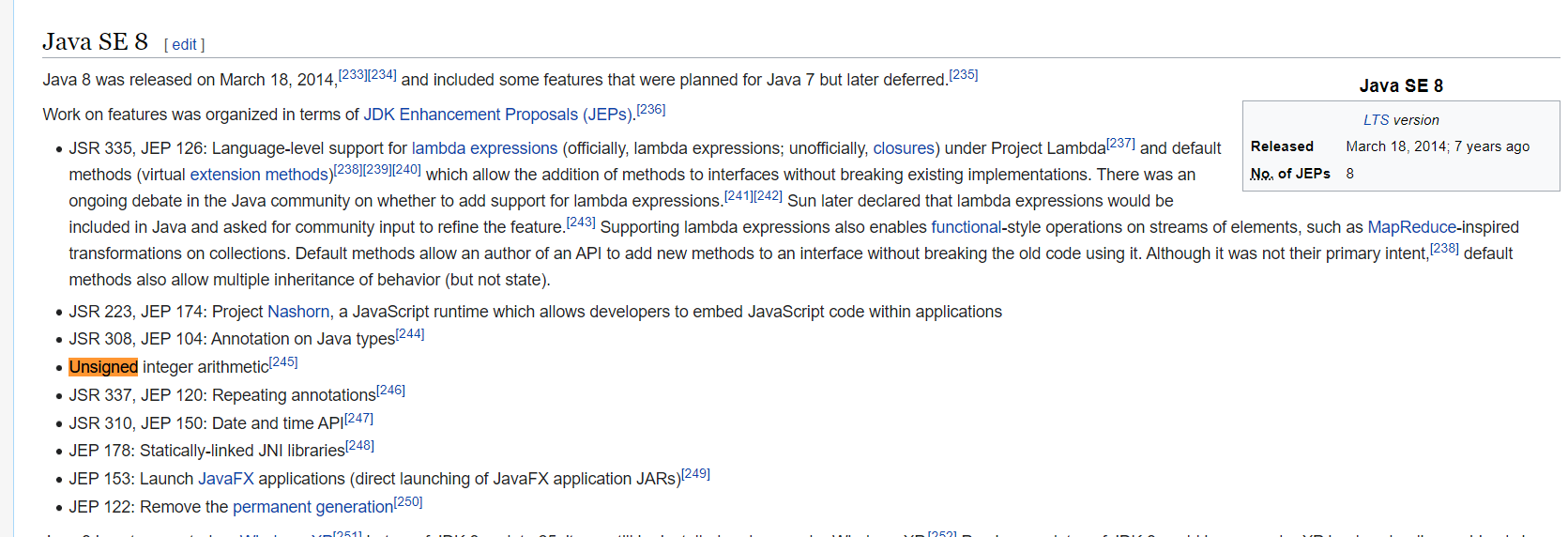Click 'JSR 337, JEP 120: Repeating annotations' item

pyautogui.click(x=222, y=395)
